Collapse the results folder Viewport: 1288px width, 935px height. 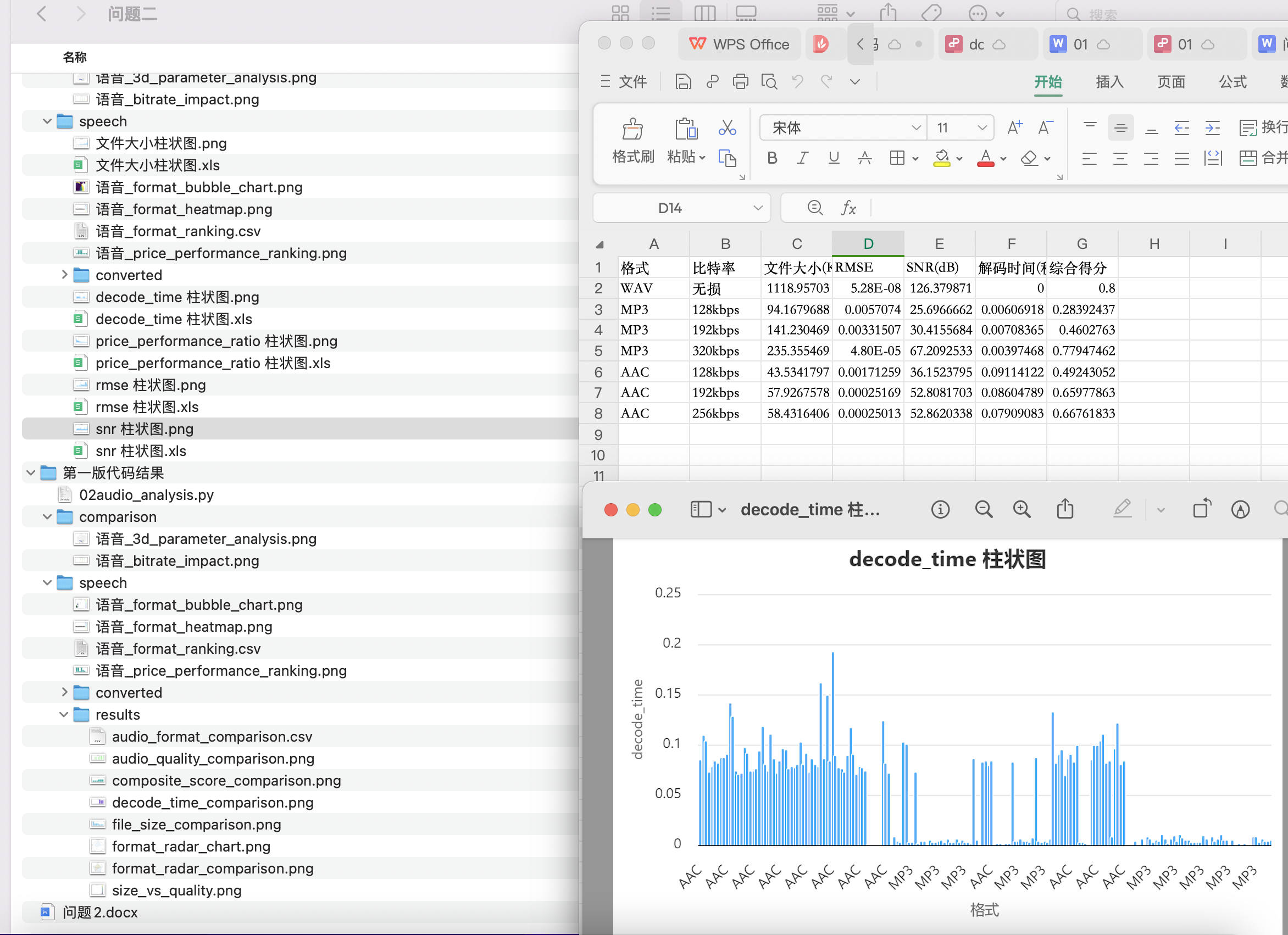(64, 715)
